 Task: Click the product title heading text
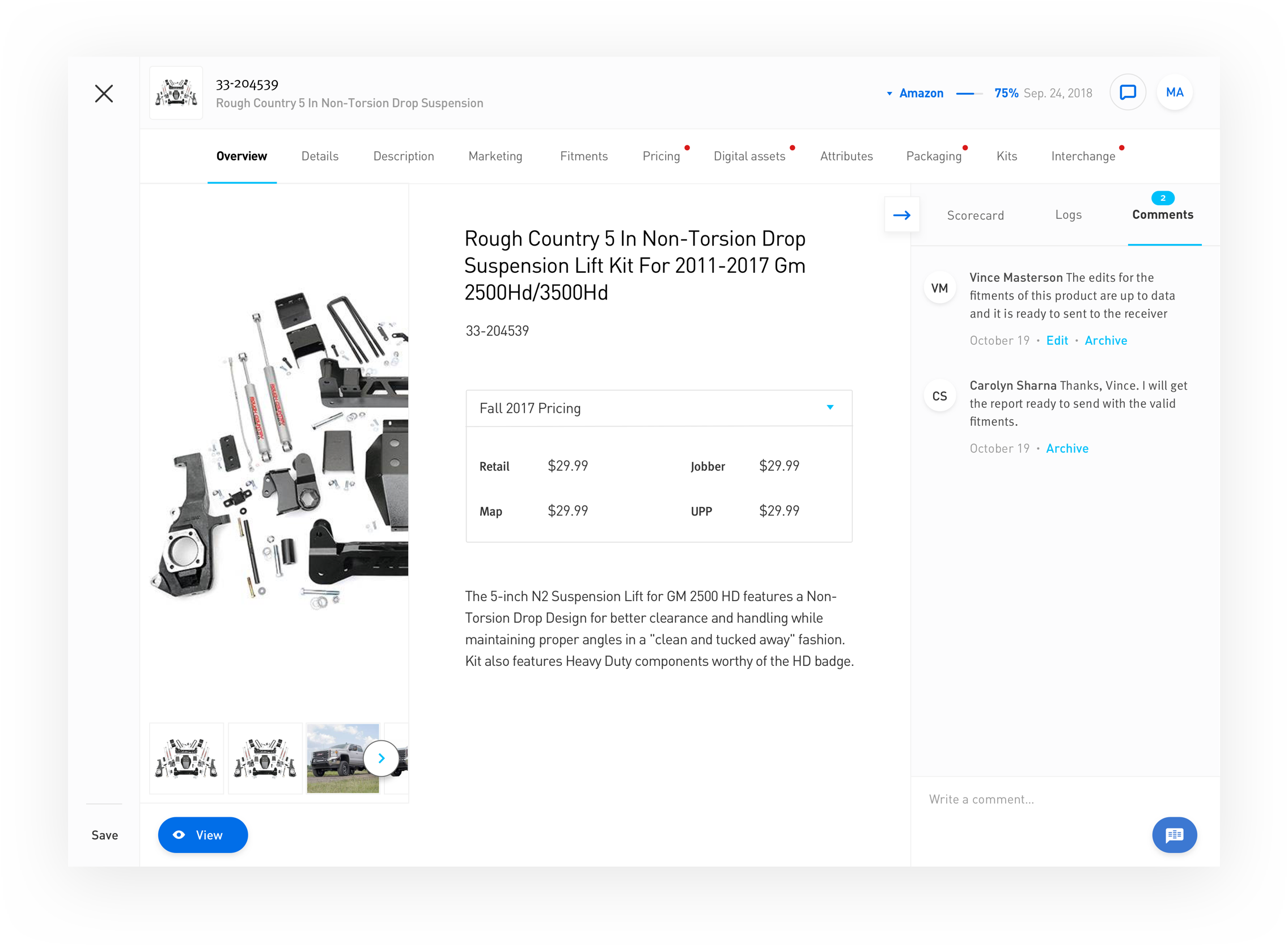[x=635, y=265]
